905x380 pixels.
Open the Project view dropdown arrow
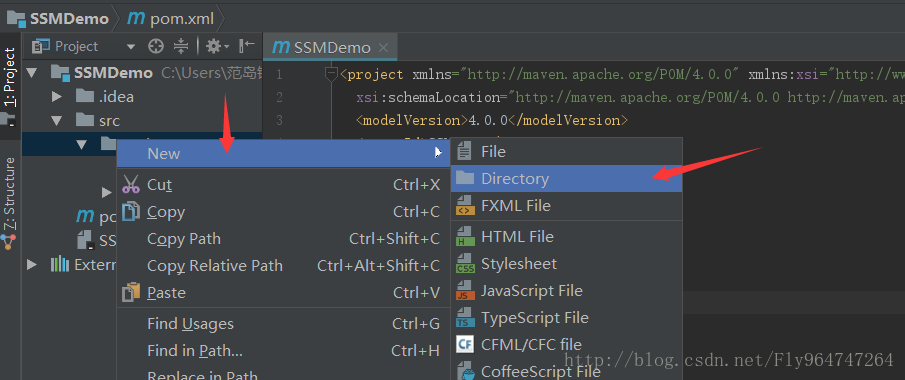pyautogui.click(x=131, y=47)
